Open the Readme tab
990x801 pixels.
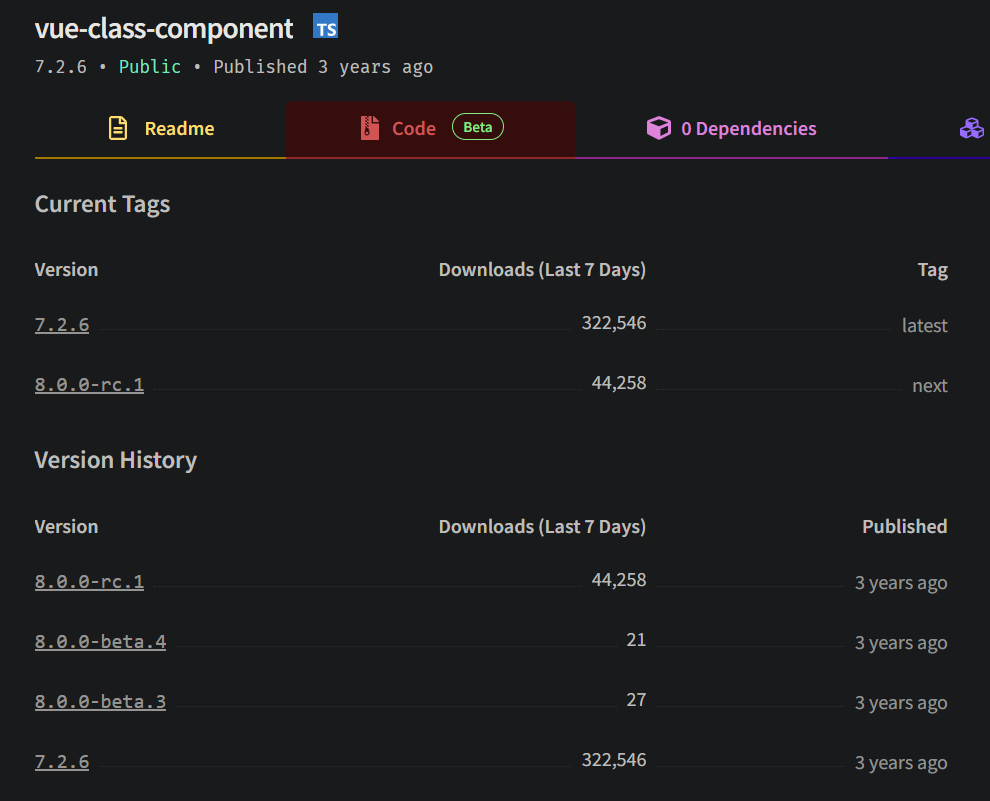click(x=160, y=129)
